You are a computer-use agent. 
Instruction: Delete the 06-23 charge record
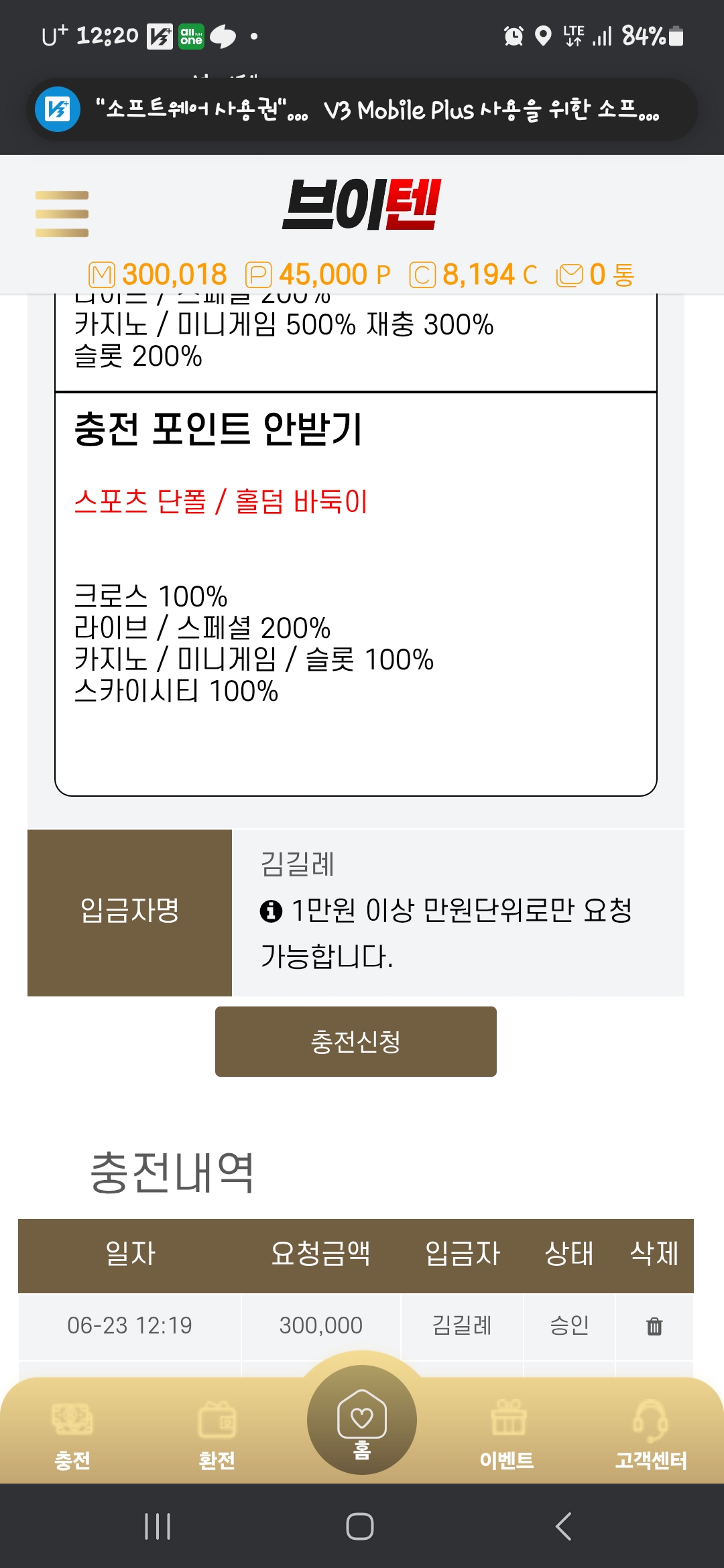point(654,1326)
